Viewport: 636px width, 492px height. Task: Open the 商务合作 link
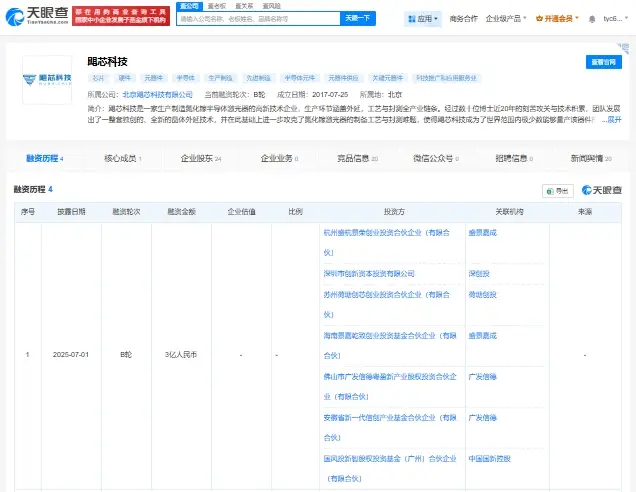tap(463, 19)
